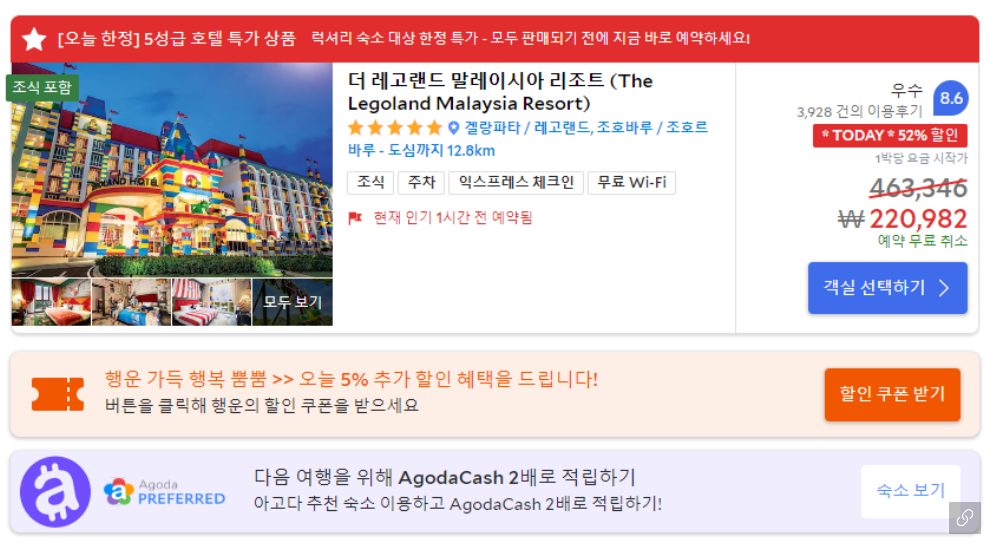Open The Legoland Malaysia Resort title link
Image resolution: width=985 pixels, height=544 pixels.
500,92
